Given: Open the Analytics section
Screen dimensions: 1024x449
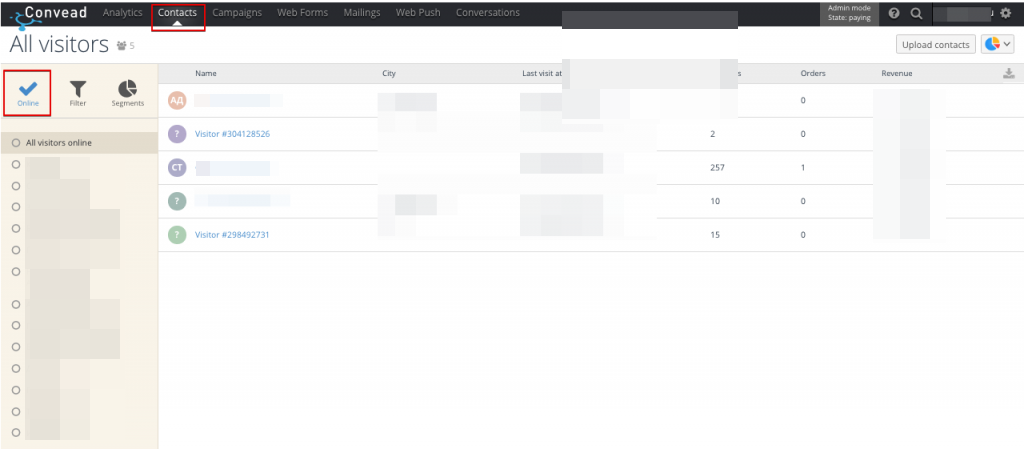Looking at the screenshot, I should click(x=122, y=12).
